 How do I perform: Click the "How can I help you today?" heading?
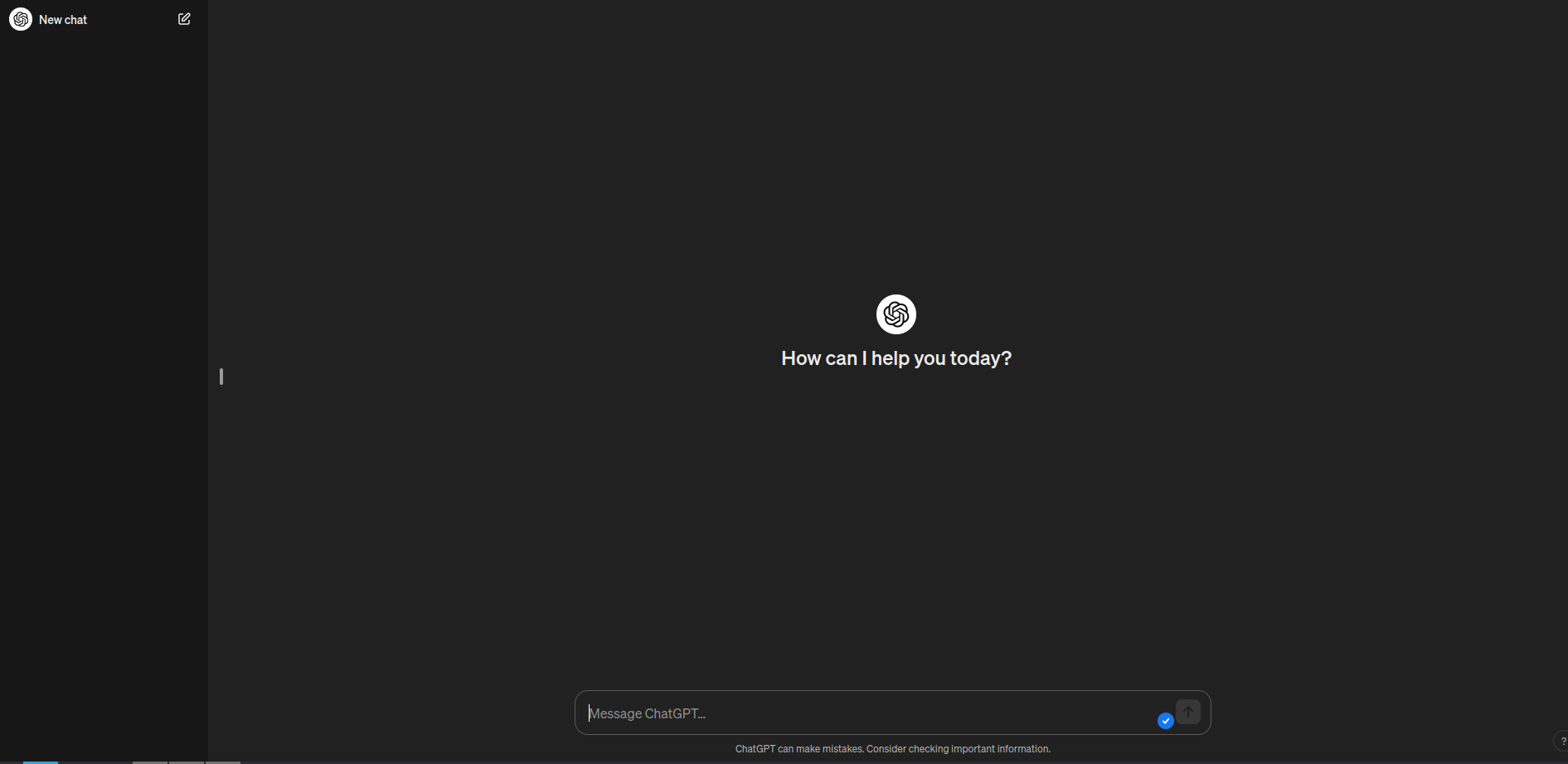pos(896,358)
